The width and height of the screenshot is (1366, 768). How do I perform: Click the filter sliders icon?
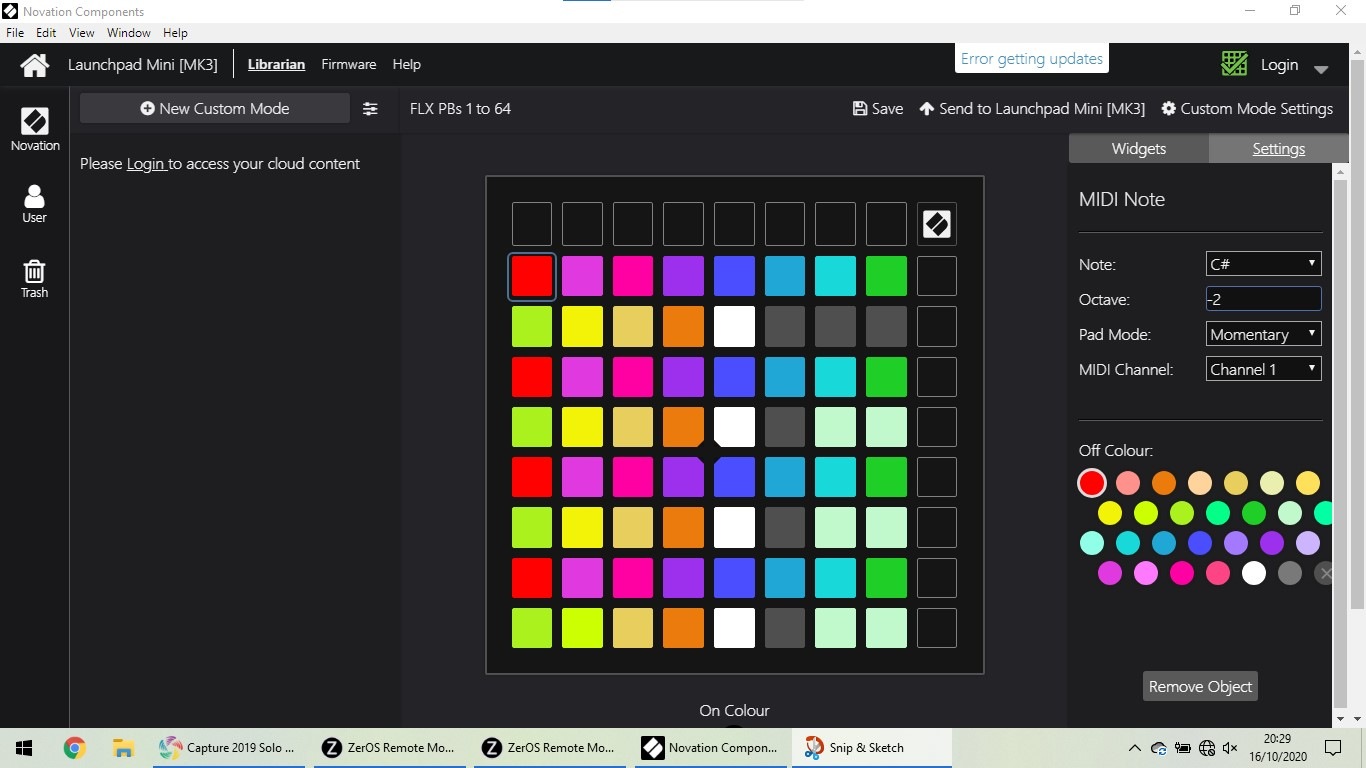pos(370,109)
